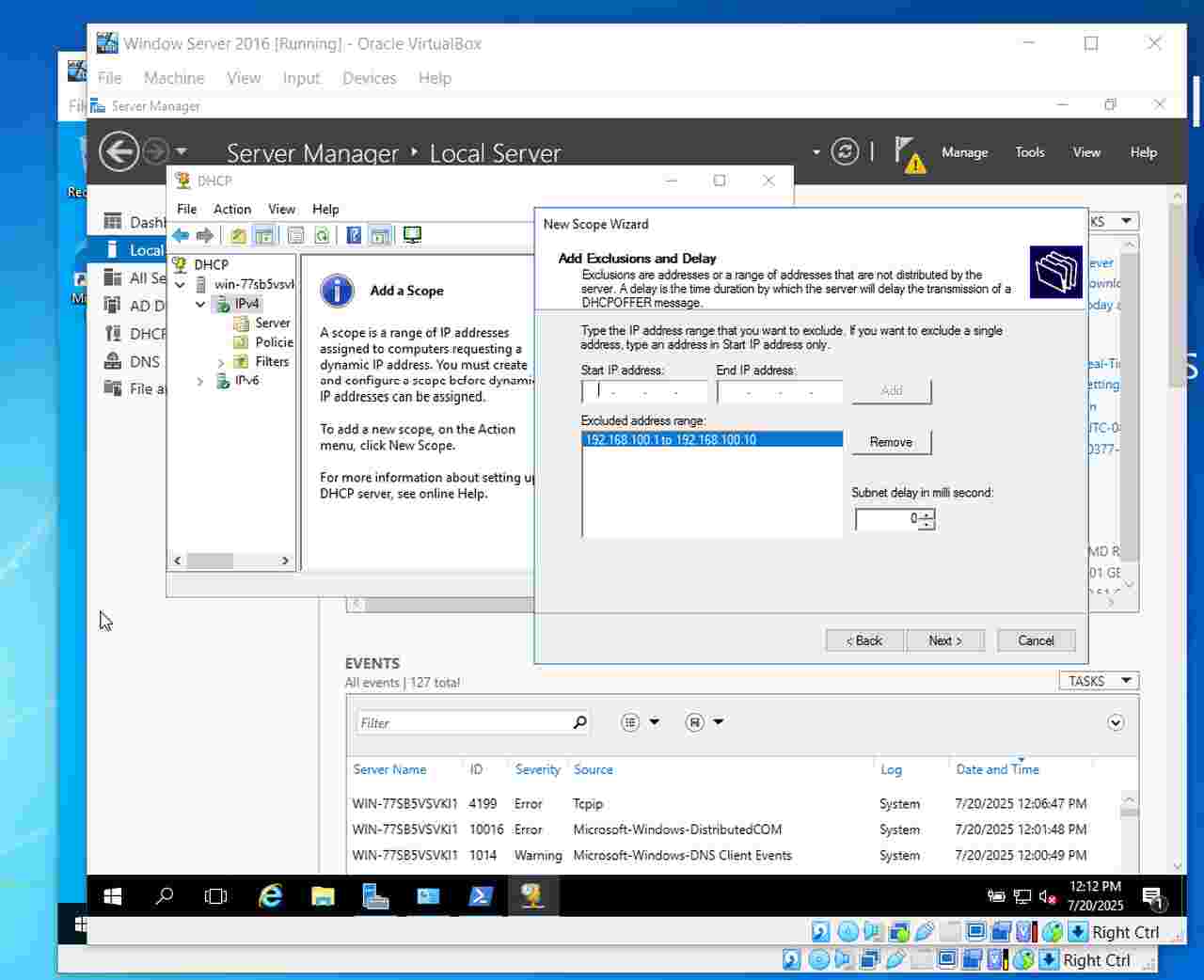This screenshot has height=980, width=1204.
Task: Sort events by Severity column header
Action: pyautogui.click(x=537, y=769)
